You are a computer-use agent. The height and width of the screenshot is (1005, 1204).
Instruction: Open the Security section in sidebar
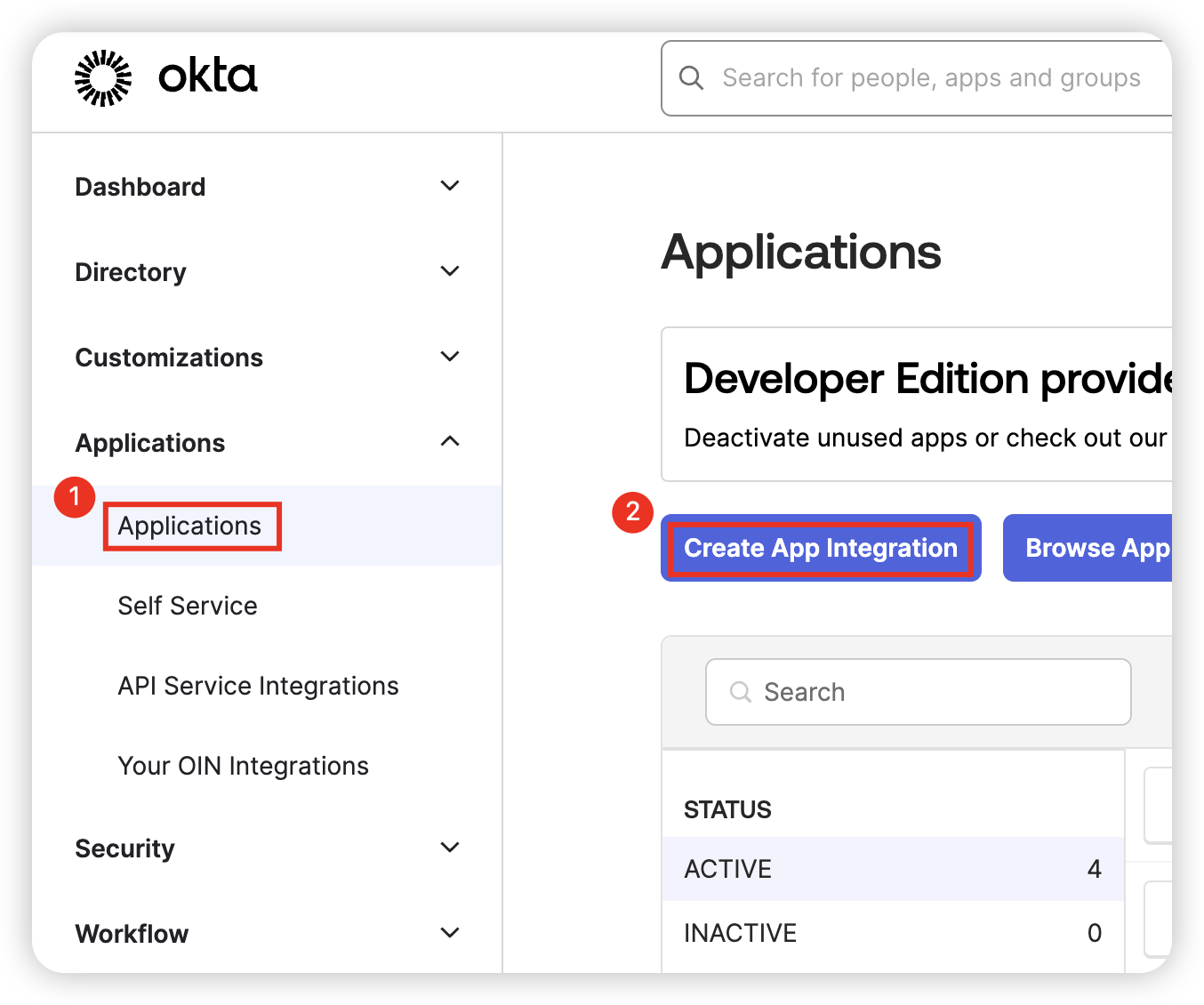[x=124, y=848]
